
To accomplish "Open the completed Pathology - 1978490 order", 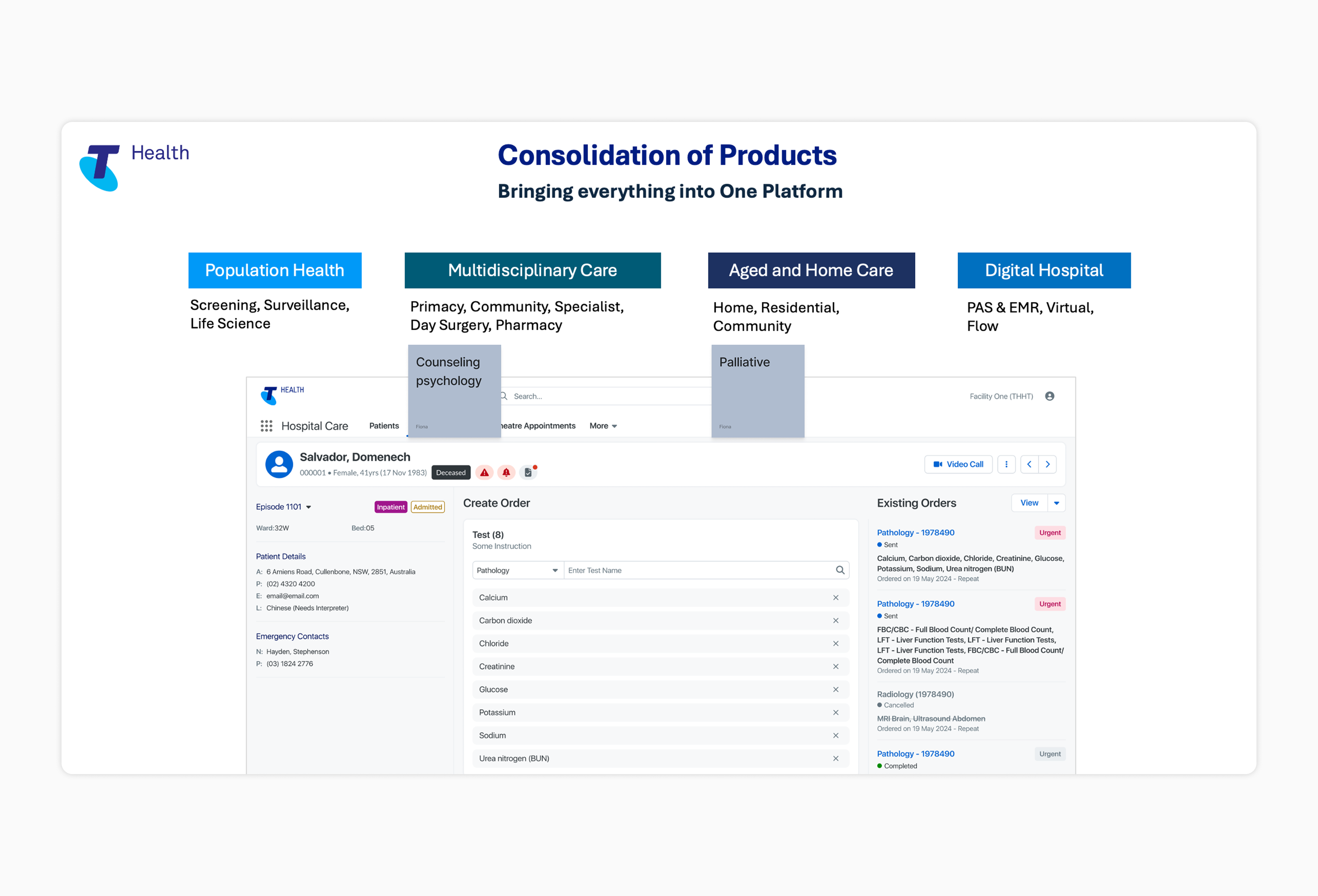I will click(915, 754).
